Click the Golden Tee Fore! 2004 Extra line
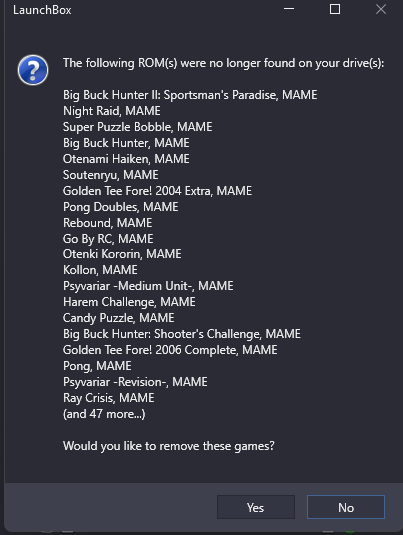The width and height of the screenshot is (403, 535). (157, 191)
